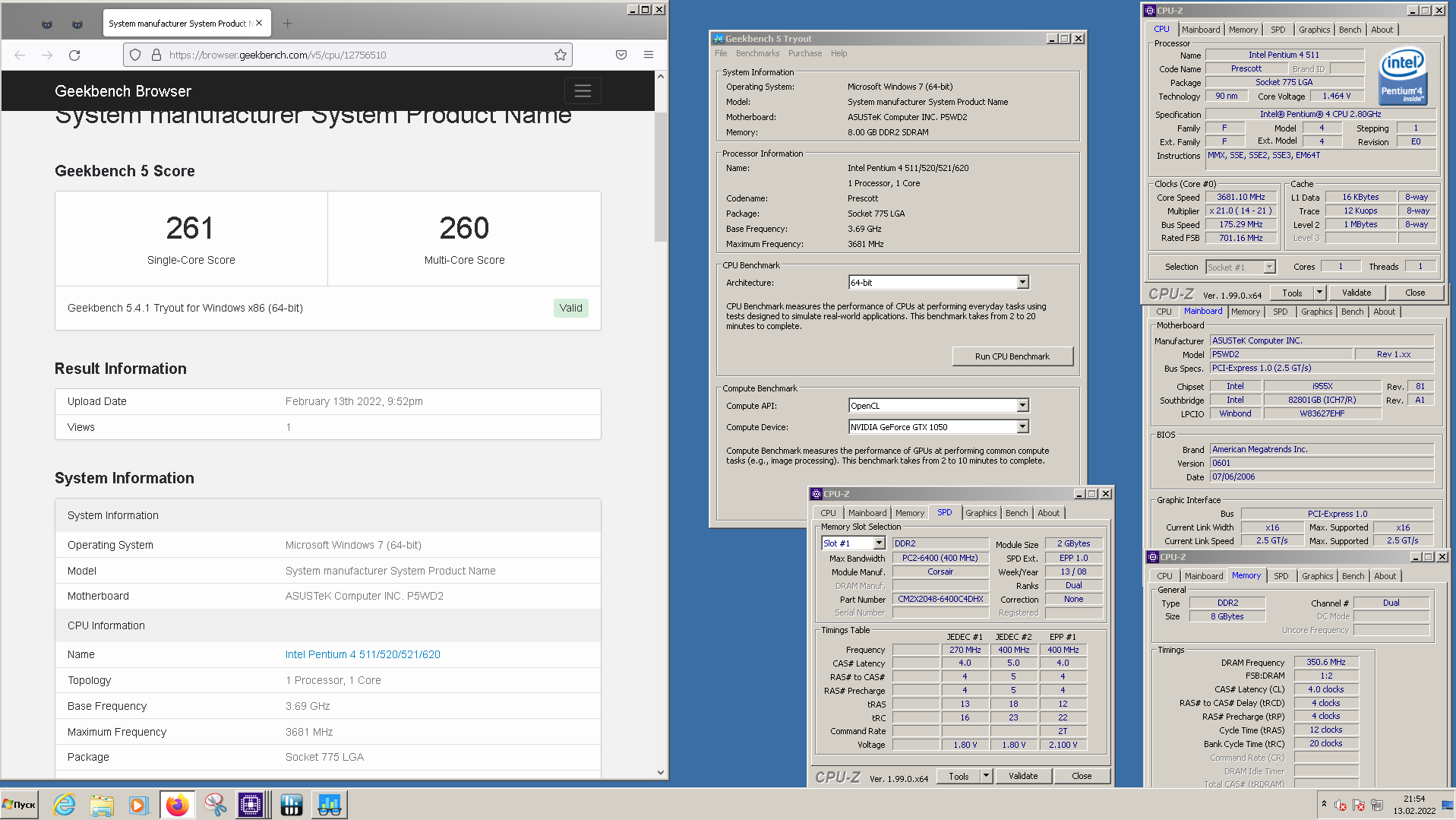Open Benchmarks menu in Geekbench 5
The width and height of the screenshot is (1456, 820).
757,53
